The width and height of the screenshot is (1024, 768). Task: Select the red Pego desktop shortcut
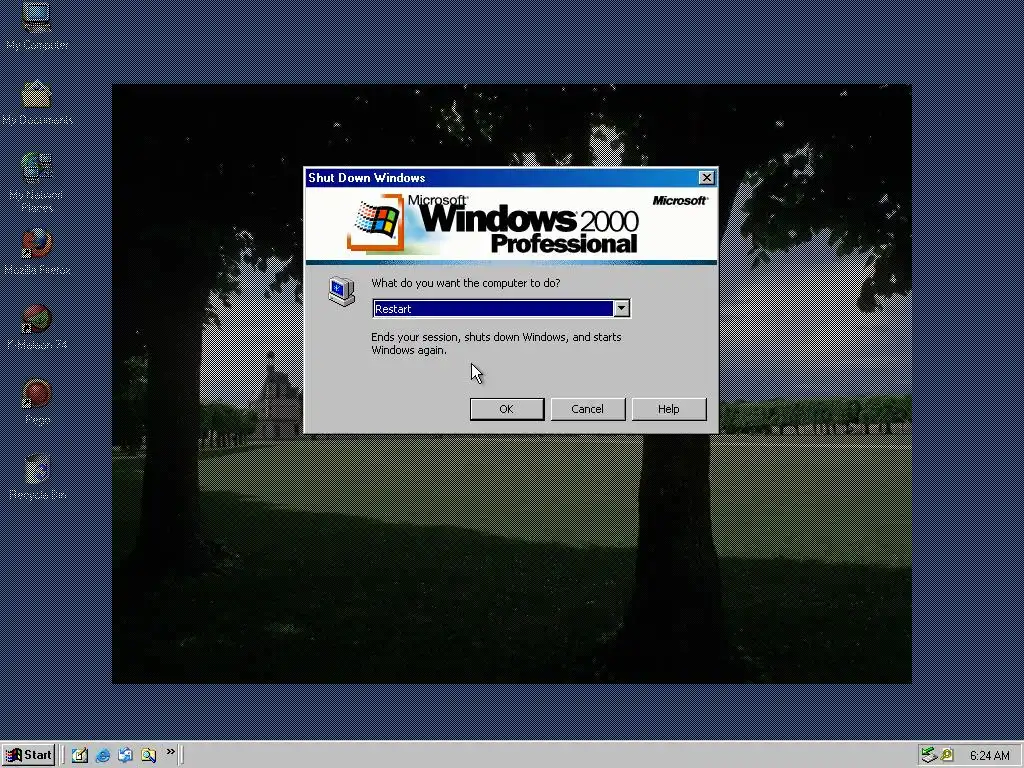click(x=37, y=402)
